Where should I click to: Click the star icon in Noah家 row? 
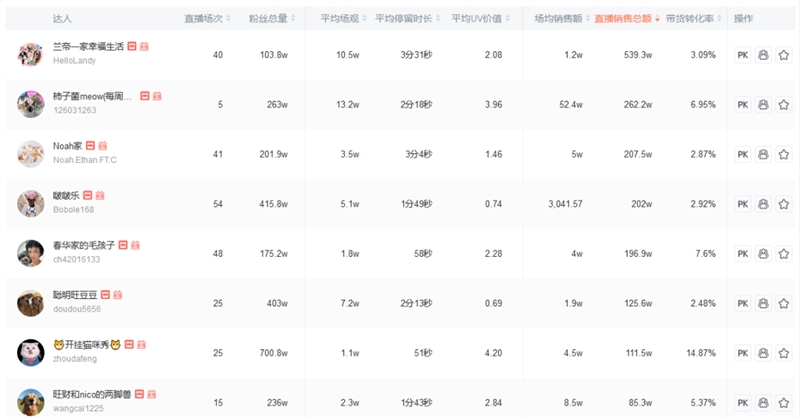click(x=783, y=154)
